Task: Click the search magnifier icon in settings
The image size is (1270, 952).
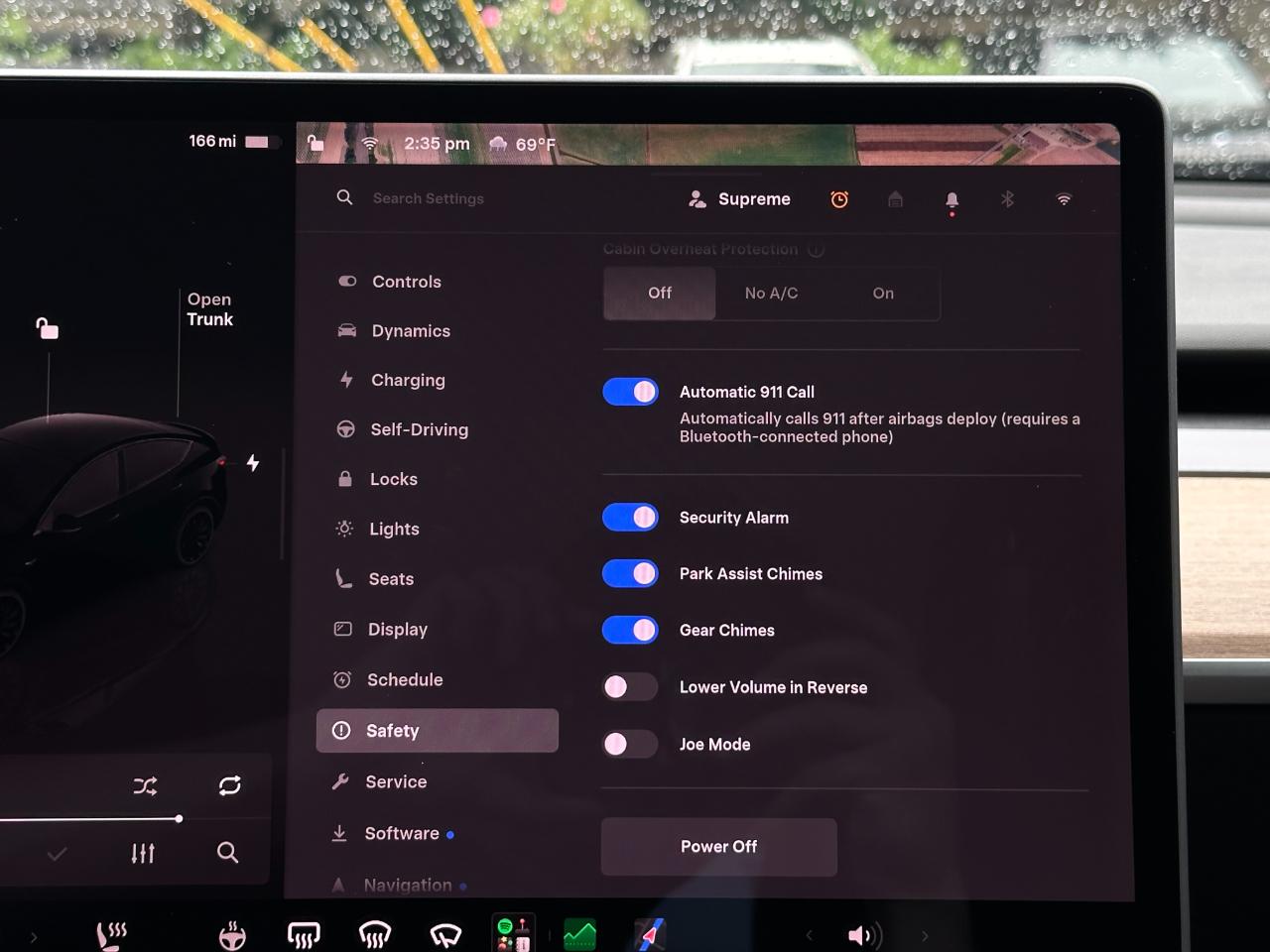Action: point(344,197)
